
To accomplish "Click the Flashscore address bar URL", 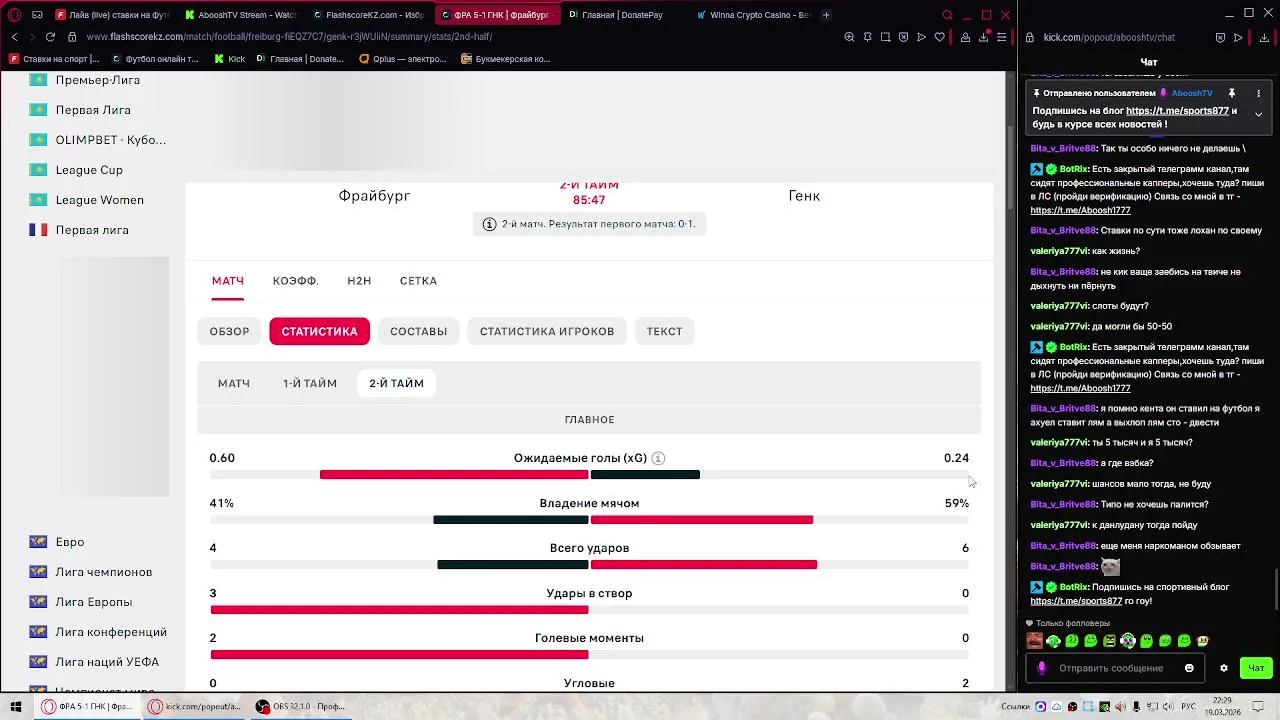I will point(289,37).
